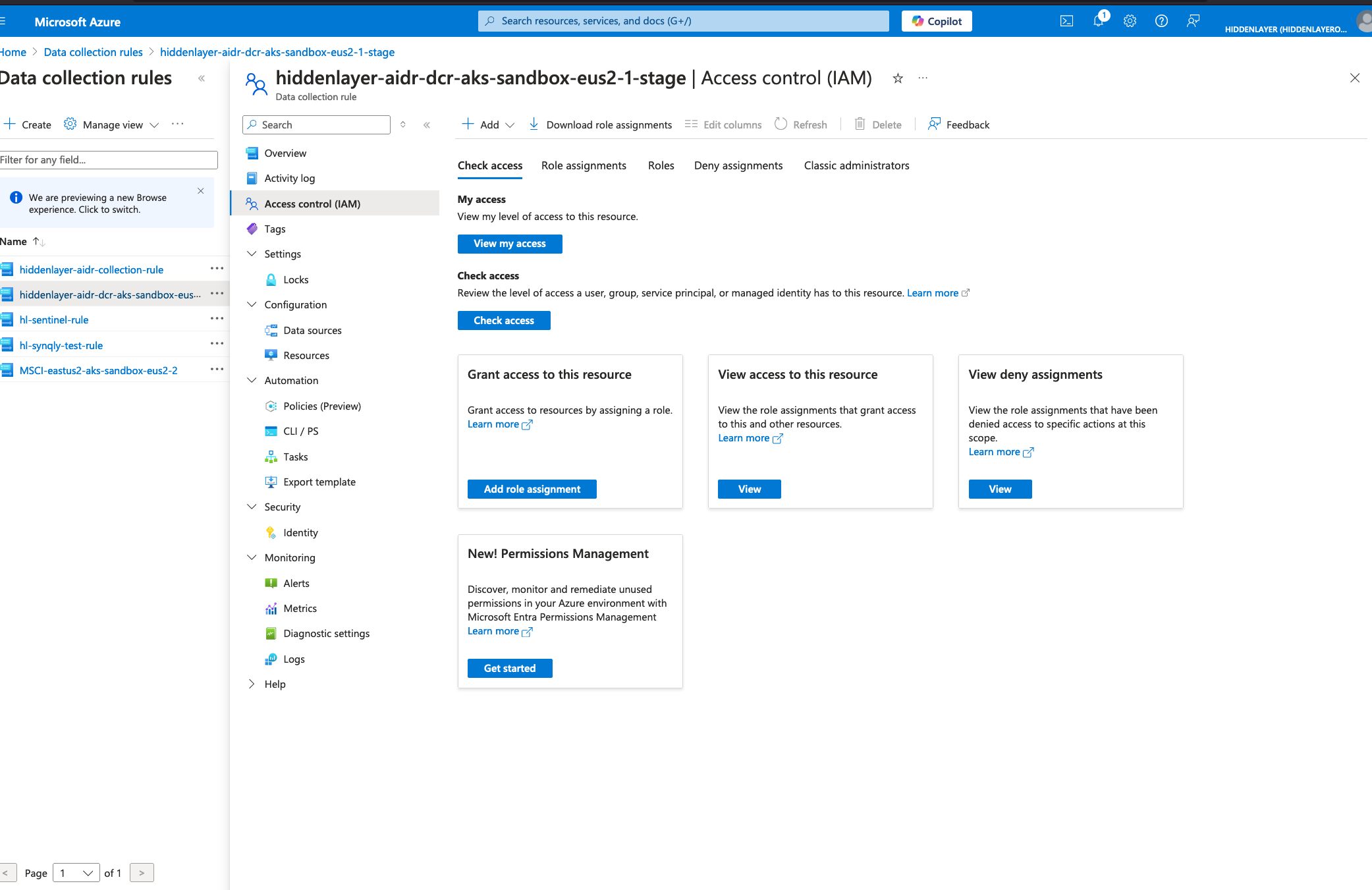Open the notifications bell
The height and width of the screenshot is (890, 1372).
(x=1098, y=21)
